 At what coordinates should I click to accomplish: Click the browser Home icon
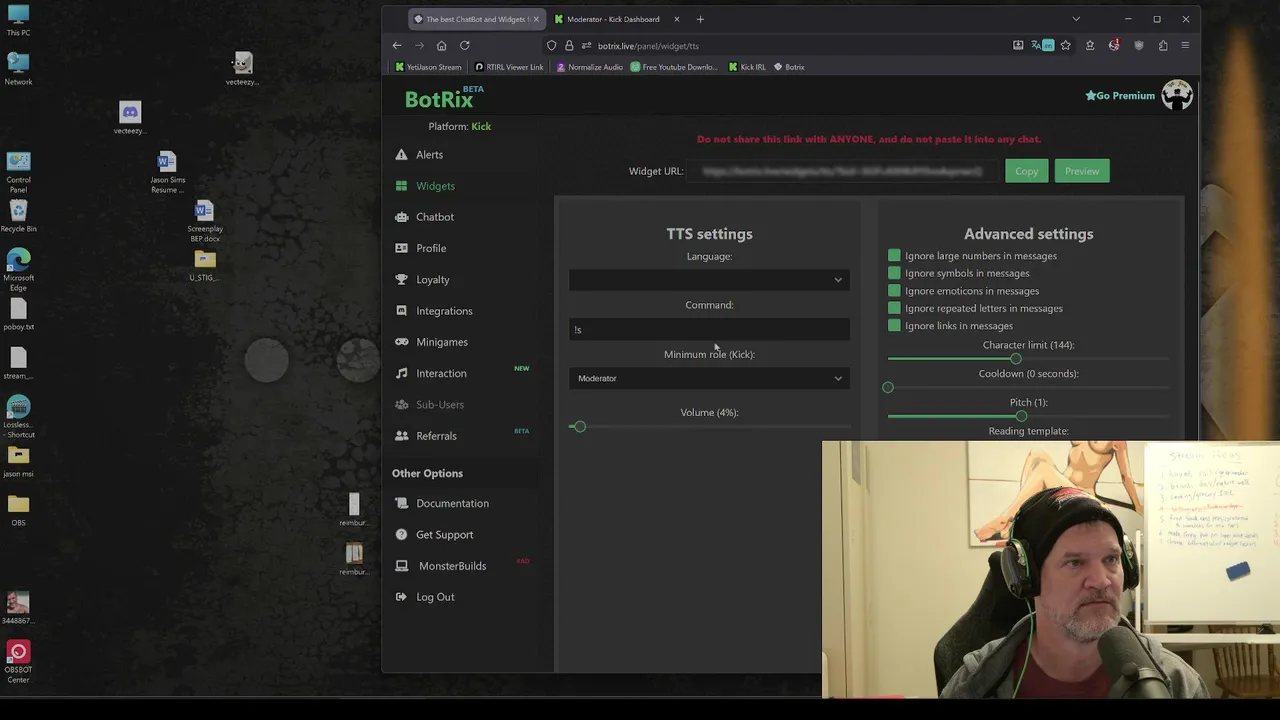tap(441, 45)
